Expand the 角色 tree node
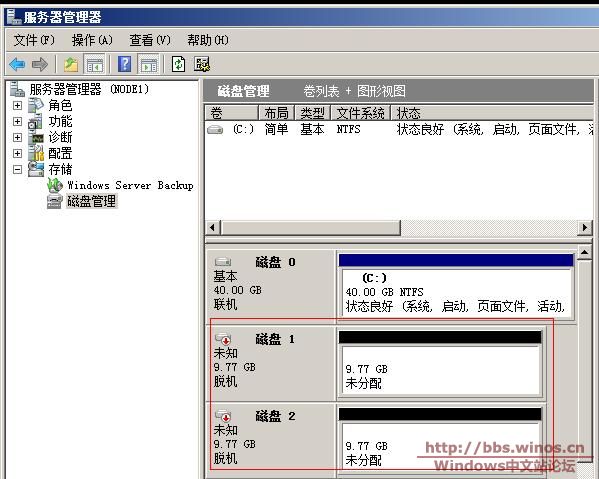 [x=17, y=105]
